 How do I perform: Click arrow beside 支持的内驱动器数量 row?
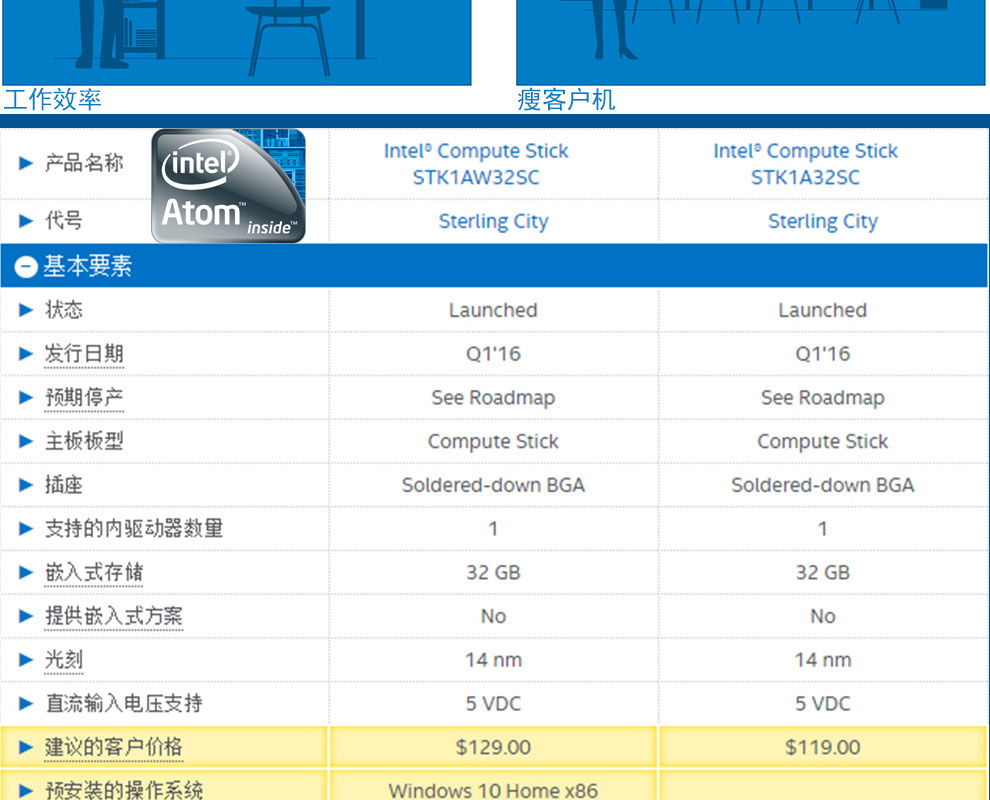pos(26,528)
